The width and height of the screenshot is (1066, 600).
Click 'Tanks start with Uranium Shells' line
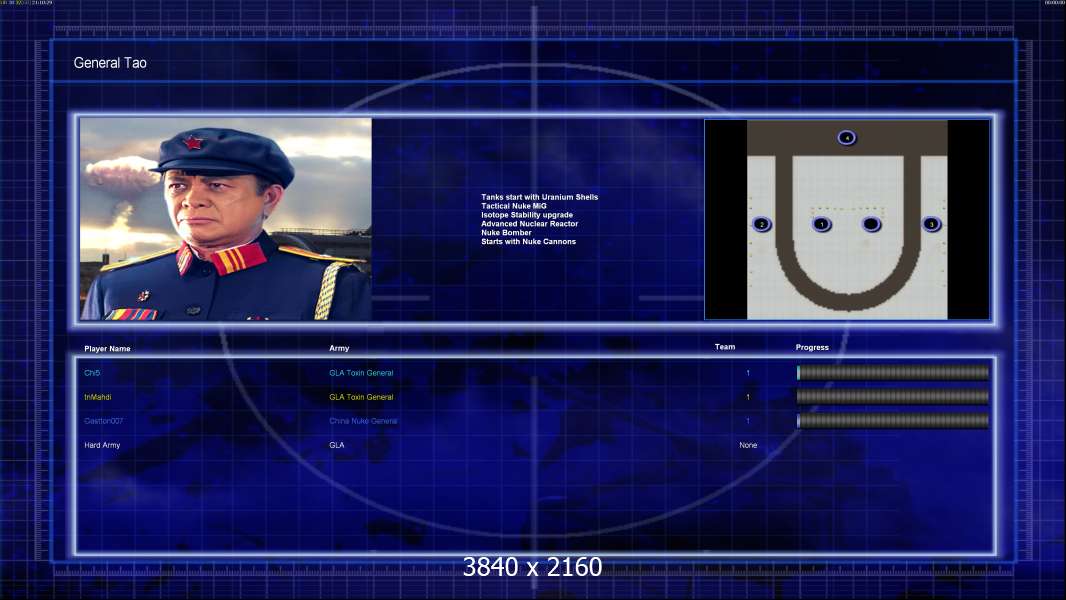pos(540,197)
